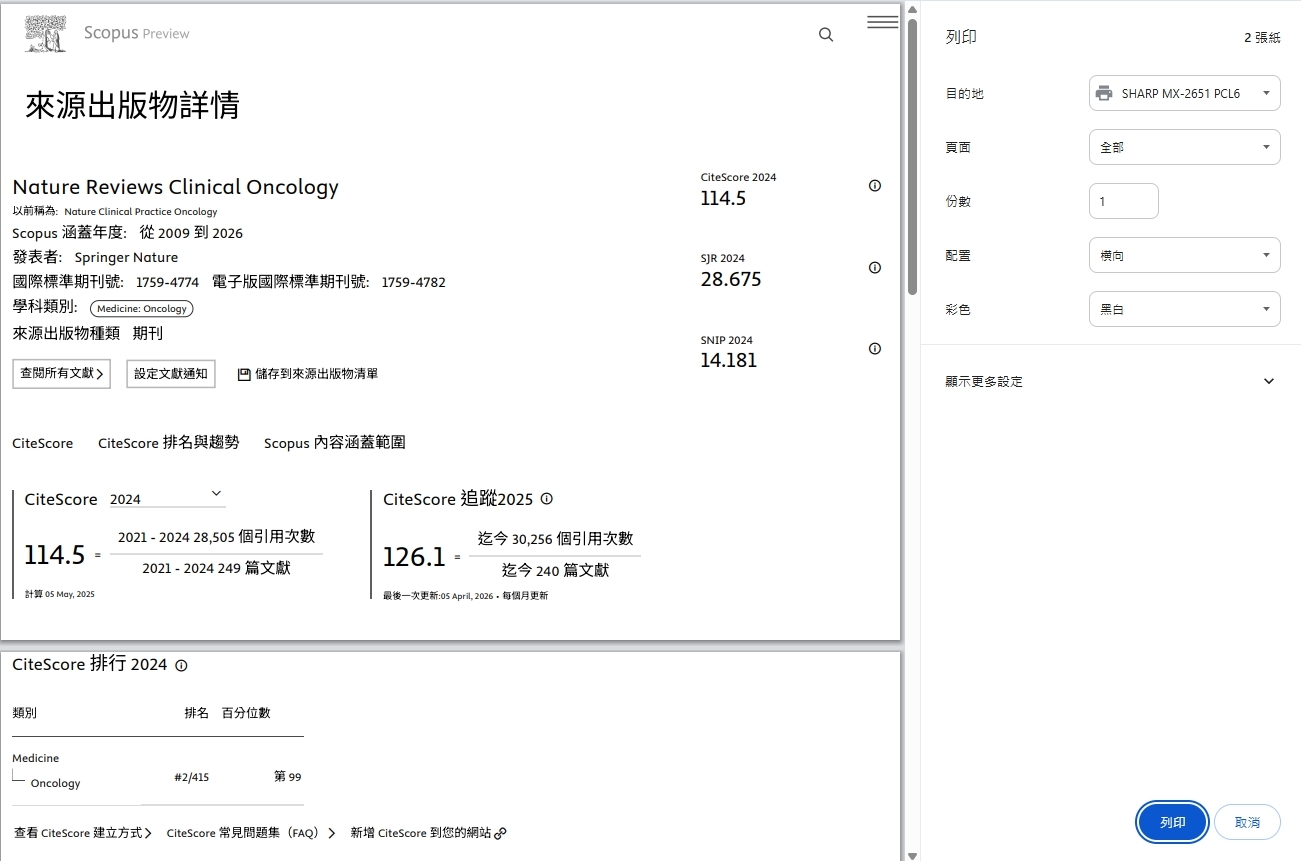Screen dimensions: 1301x861
Task: Click the Scopus search magnifier icon
Action: coord(826,34)
